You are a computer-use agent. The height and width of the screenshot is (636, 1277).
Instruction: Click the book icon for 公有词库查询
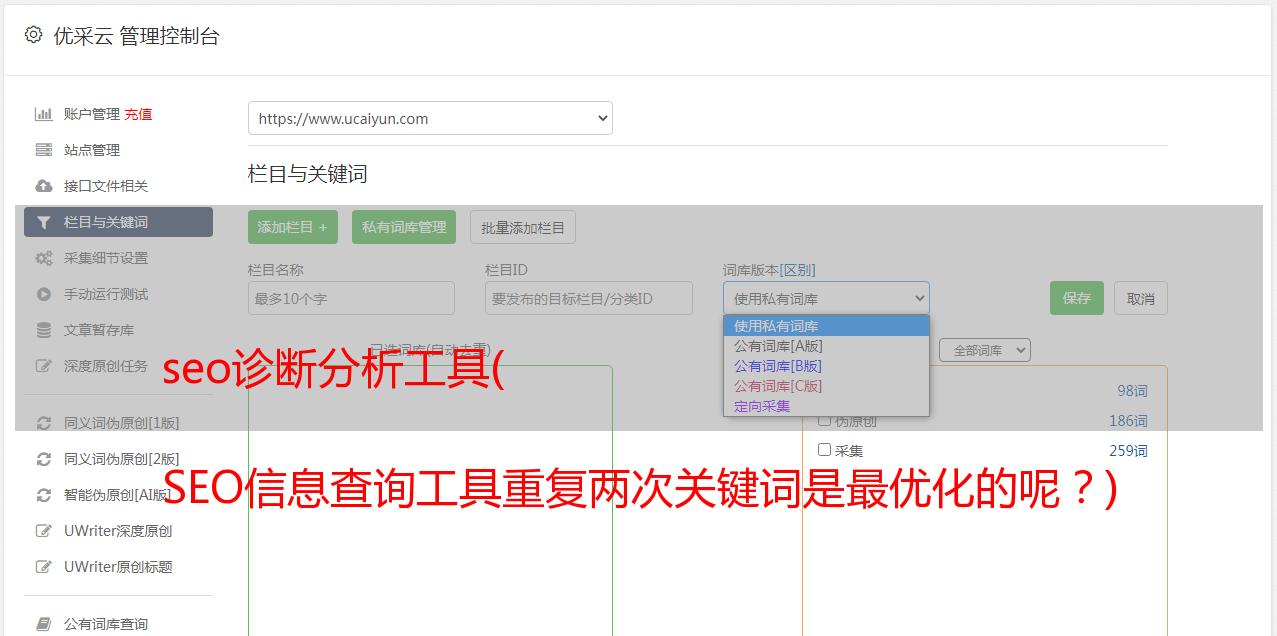click(43, 624)
